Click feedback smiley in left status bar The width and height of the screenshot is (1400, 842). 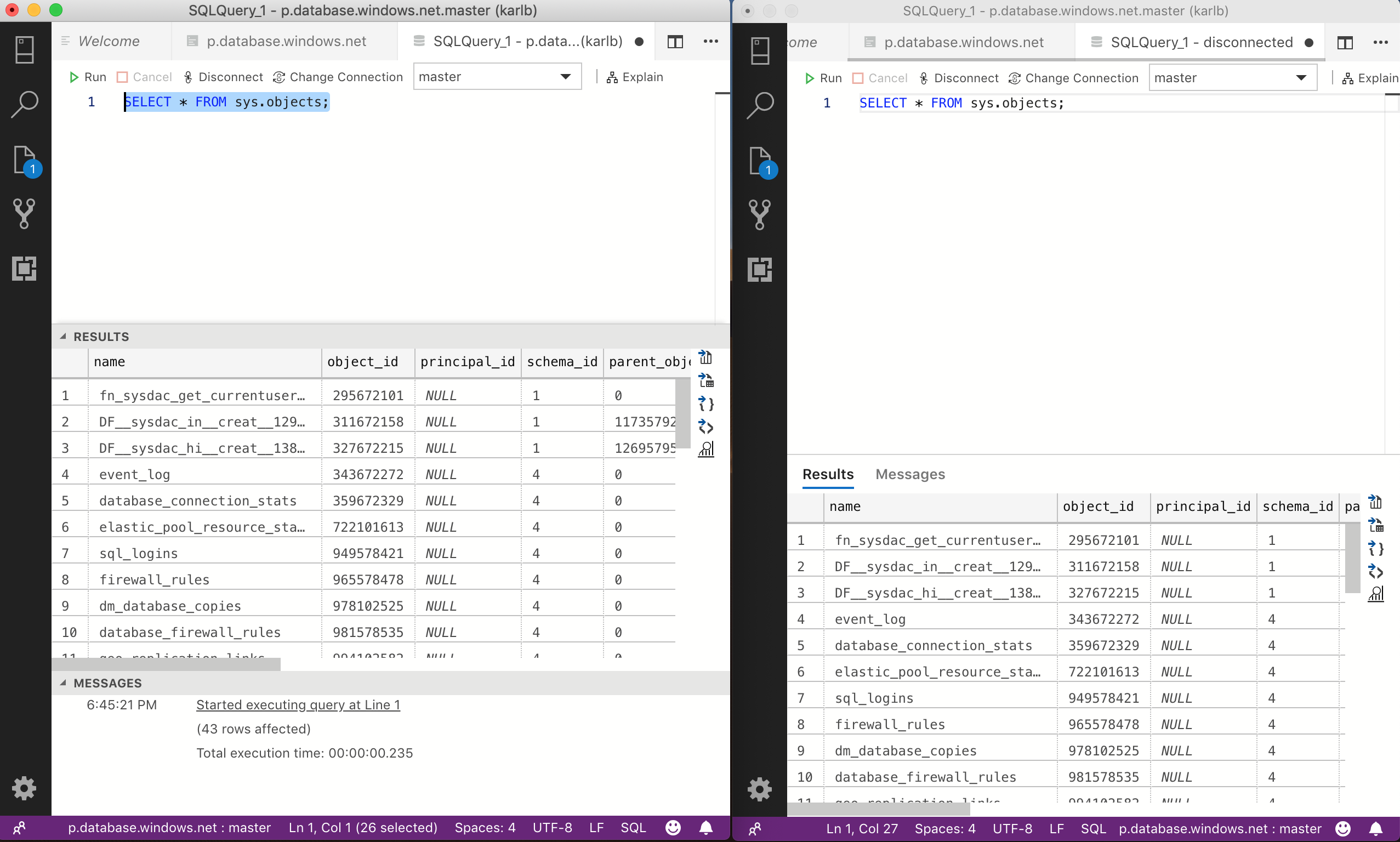[673, 828]
